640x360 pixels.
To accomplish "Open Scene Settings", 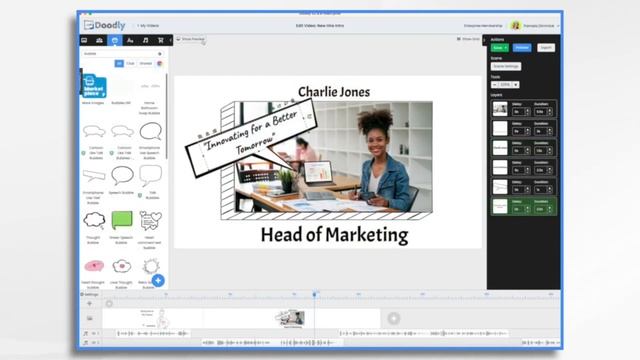I will tap(506, 66).
